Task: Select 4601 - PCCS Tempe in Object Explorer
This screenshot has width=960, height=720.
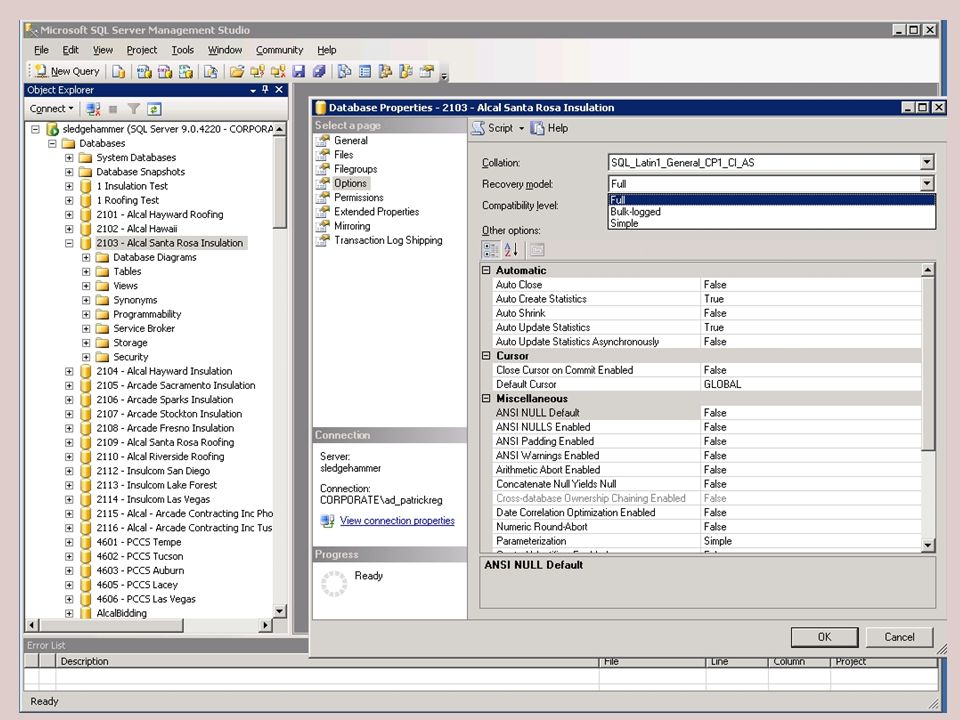Action: tap(138, 542)
